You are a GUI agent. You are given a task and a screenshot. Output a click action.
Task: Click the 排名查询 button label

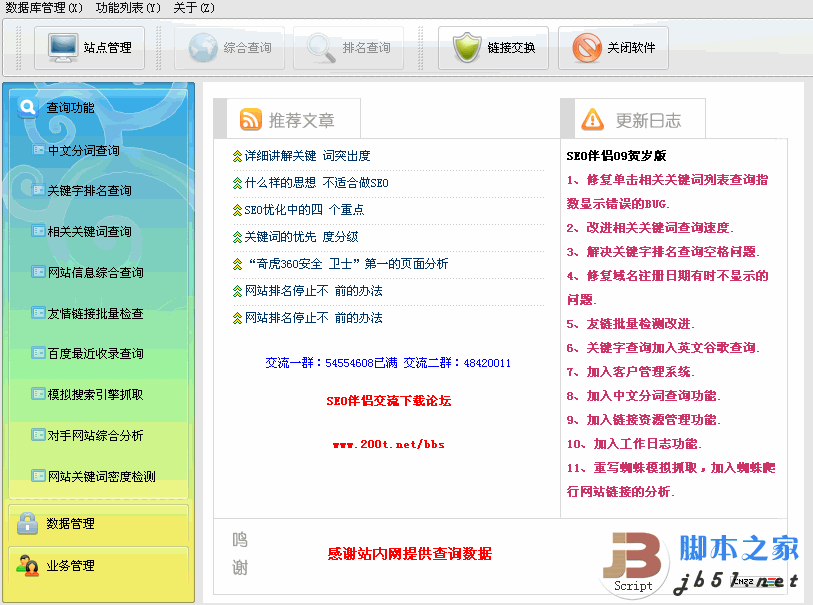(367, 48)
